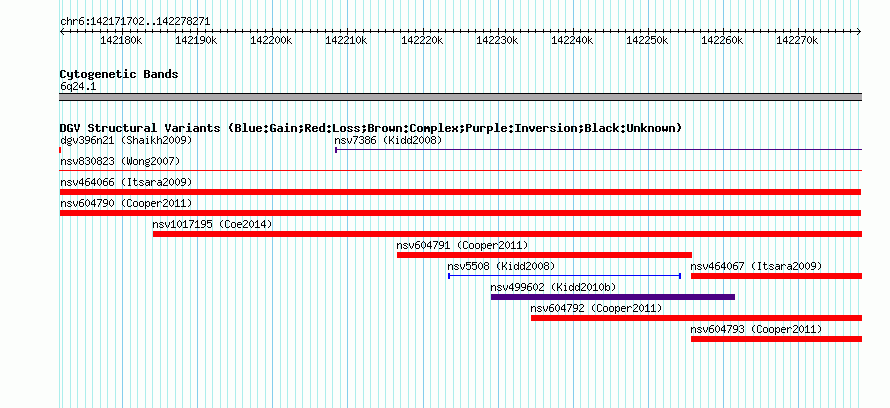Select the dgv396n21 (Shaikh2009) label
Screen dimensions: 890x408
coord(126,140)
